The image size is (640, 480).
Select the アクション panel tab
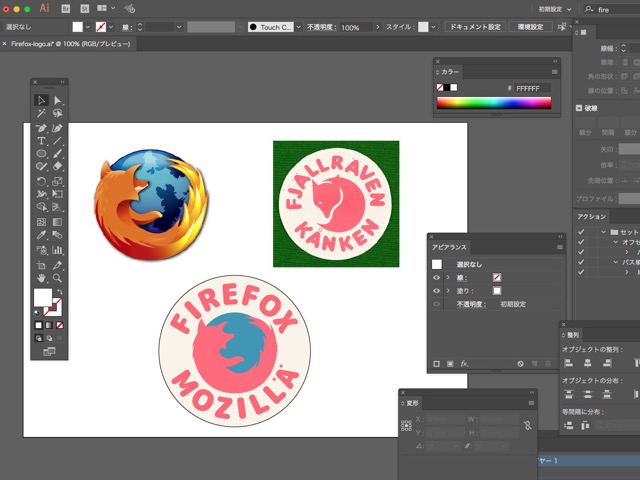pos(591,217)
